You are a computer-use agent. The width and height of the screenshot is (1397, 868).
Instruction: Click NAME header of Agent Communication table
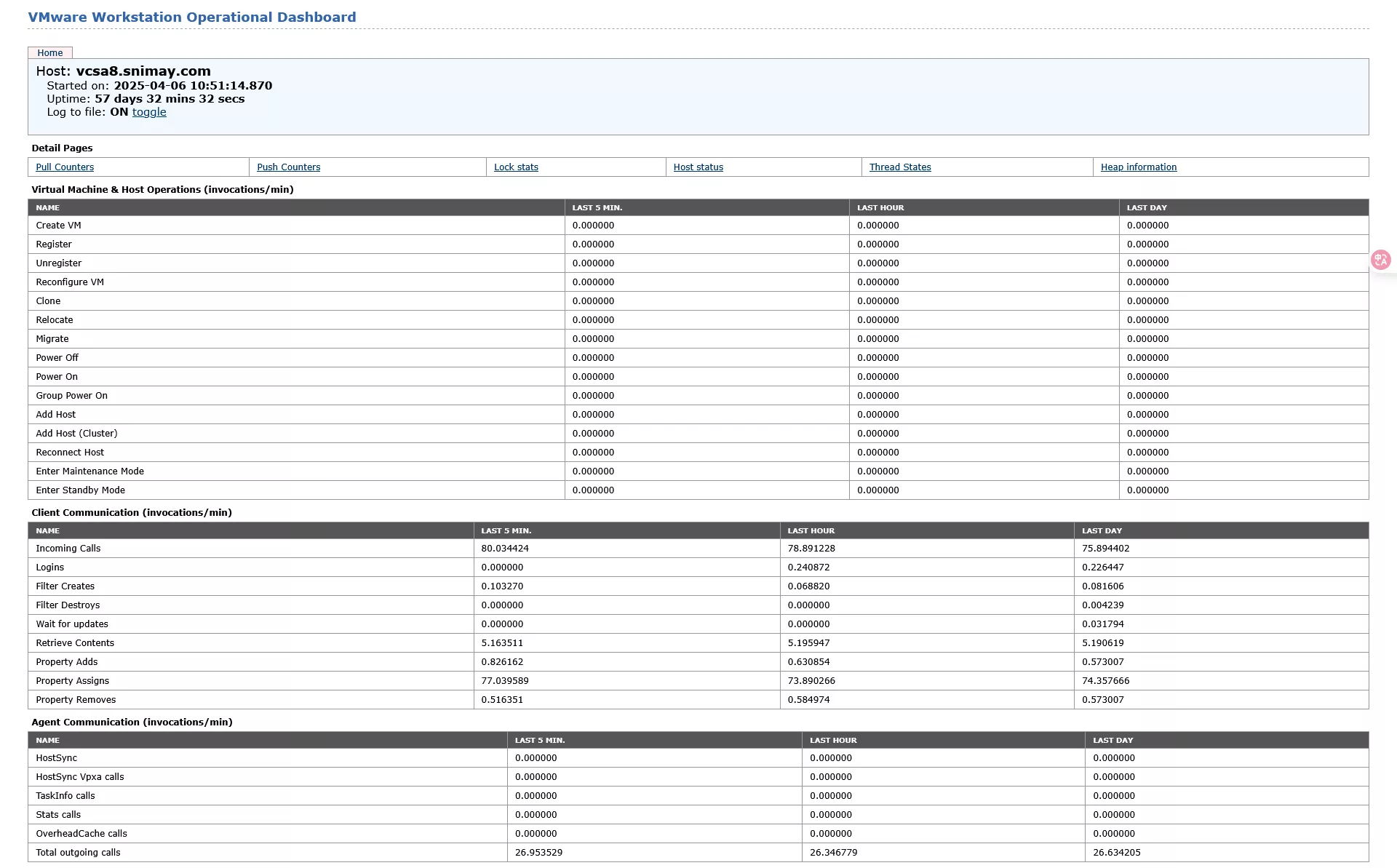pos(47,740)
